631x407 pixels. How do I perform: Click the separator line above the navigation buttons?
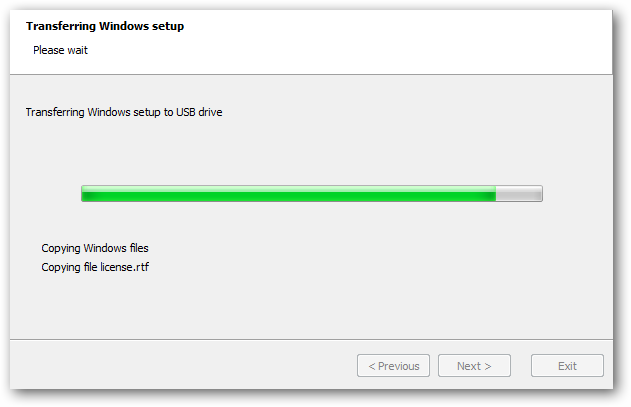[310, 340]
